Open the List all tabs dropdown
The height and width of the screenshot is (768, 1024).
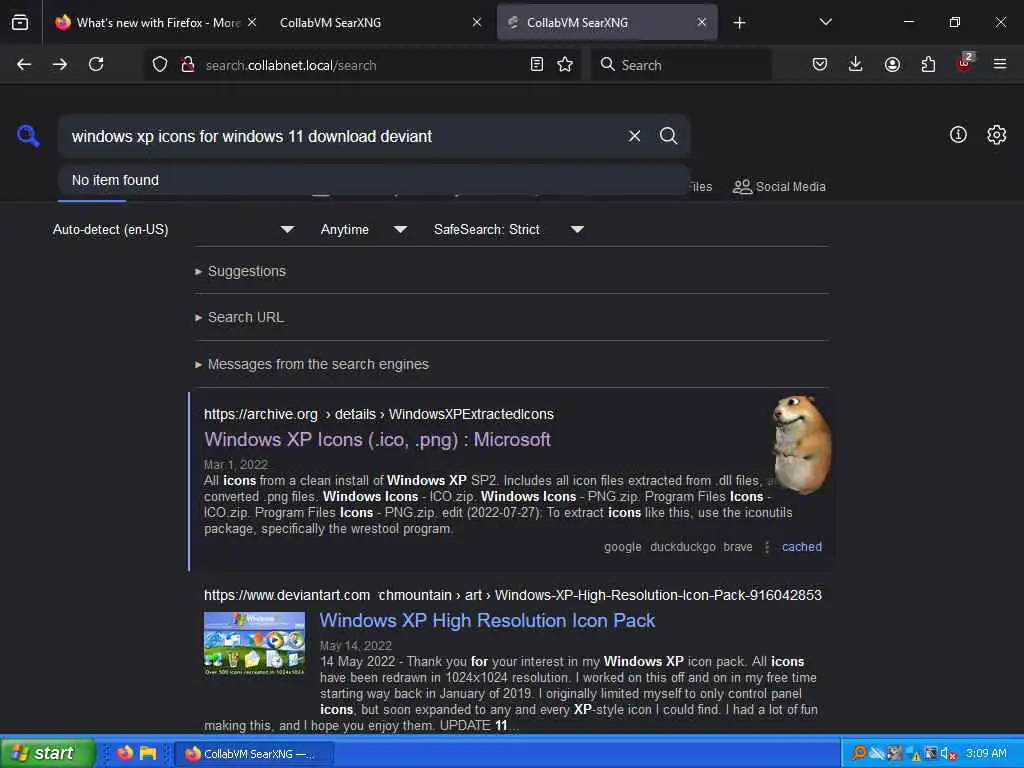pos(825,22)
